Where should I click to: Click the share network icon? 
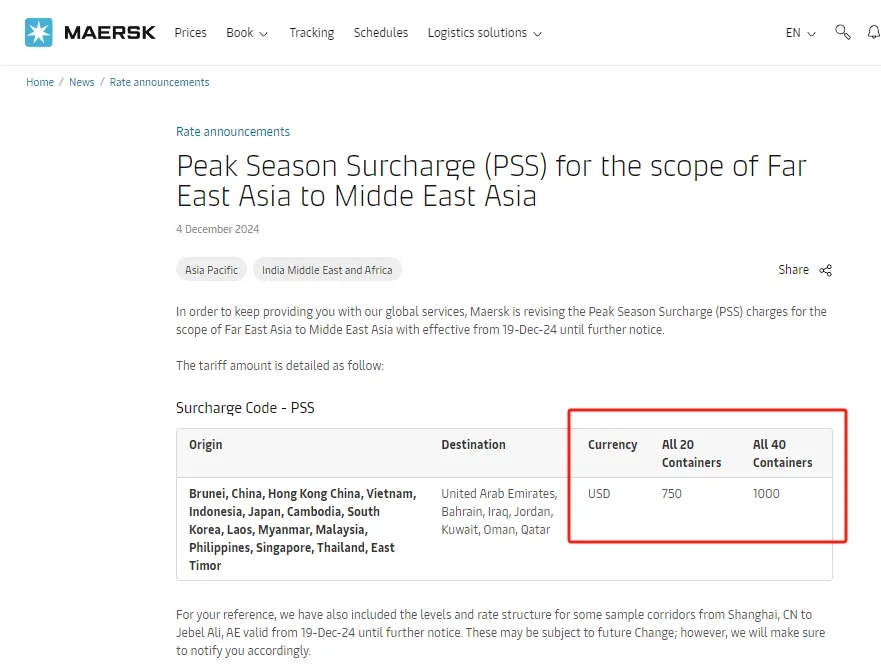pyautogui.click(x=825, y=270)
